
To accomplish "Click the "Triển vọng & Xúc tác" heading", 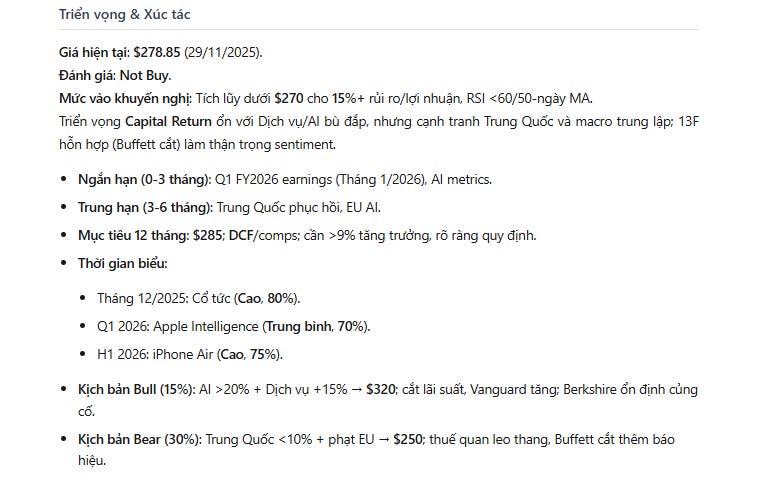I will tap(125, 14).
